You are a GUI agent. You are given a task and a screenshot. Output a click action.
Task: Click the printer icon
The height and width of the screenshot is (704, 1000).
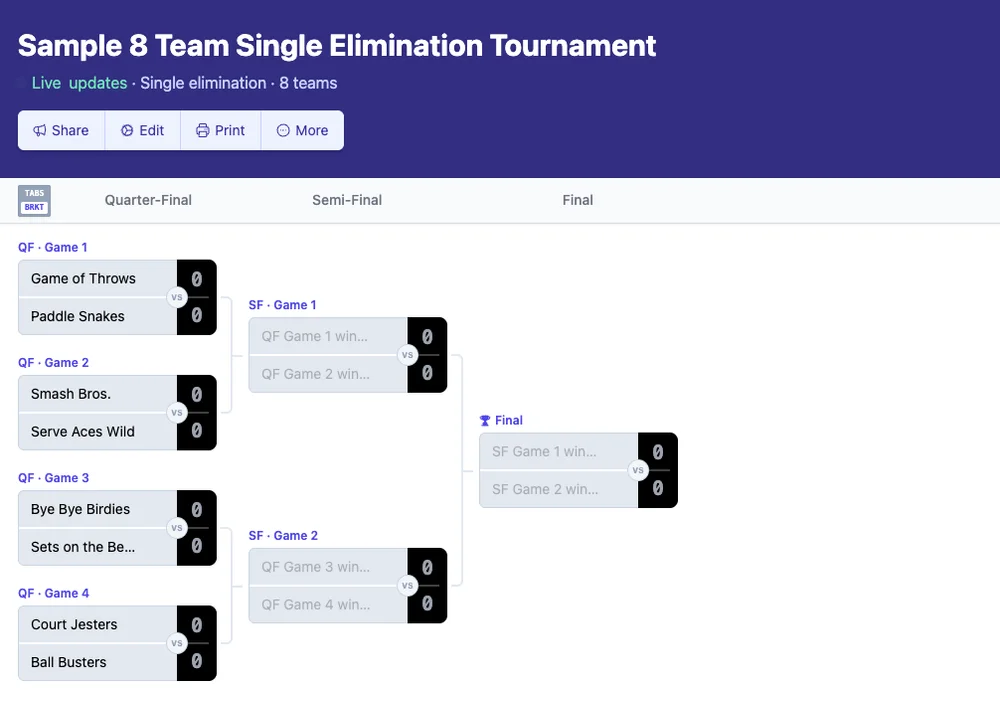(x=203, y=131)
